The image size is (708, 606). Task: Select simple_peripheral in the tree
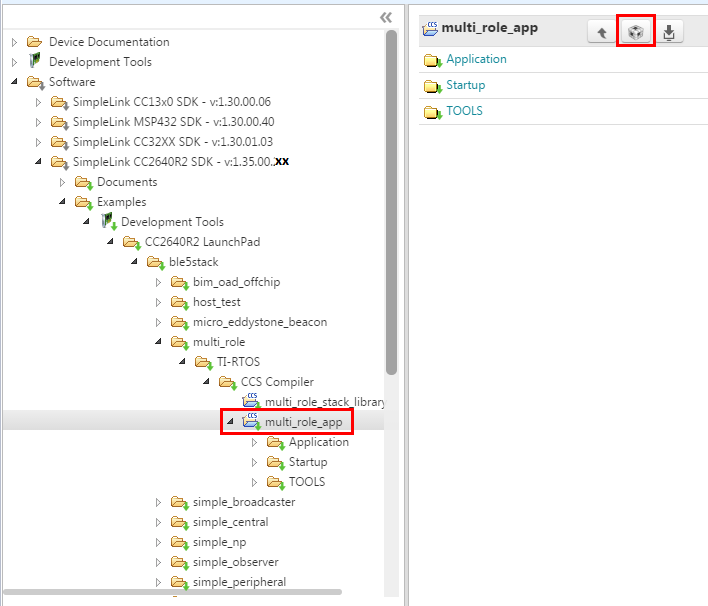pos(239,582)
